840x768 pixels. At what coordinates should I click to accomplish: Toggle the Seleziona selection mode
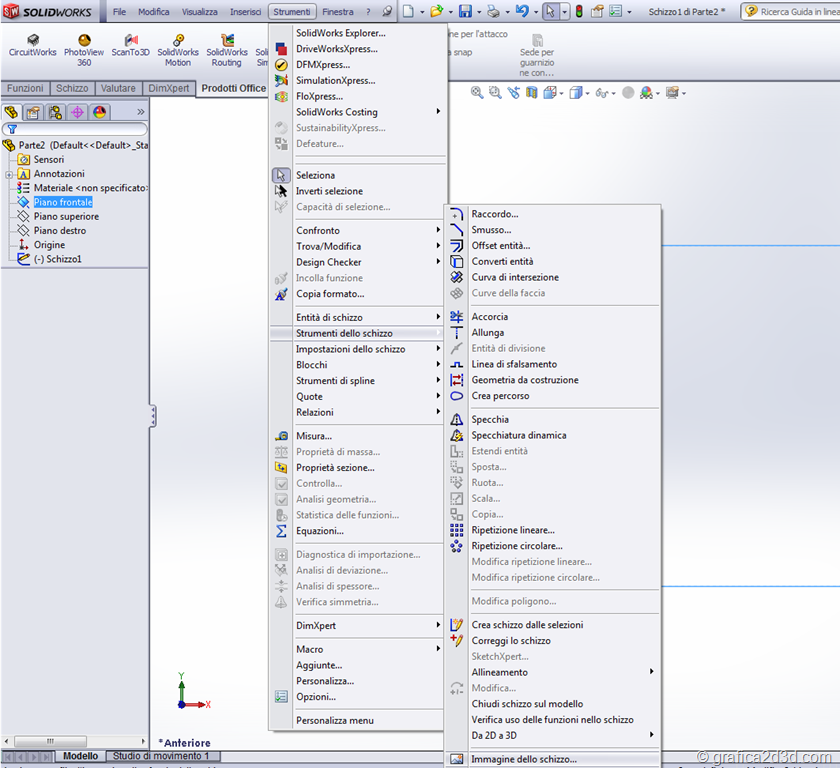[x=315, y=175]
